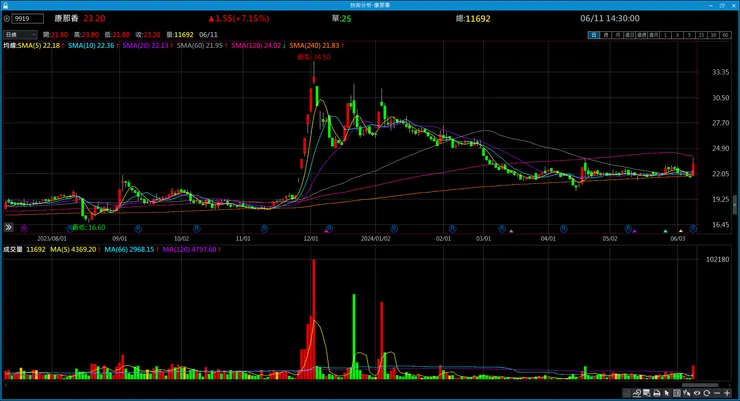Click the volume MA(120) 4797.60 label
The width and height of the screenshot is (740, 401).
click(x=192, y=250)
